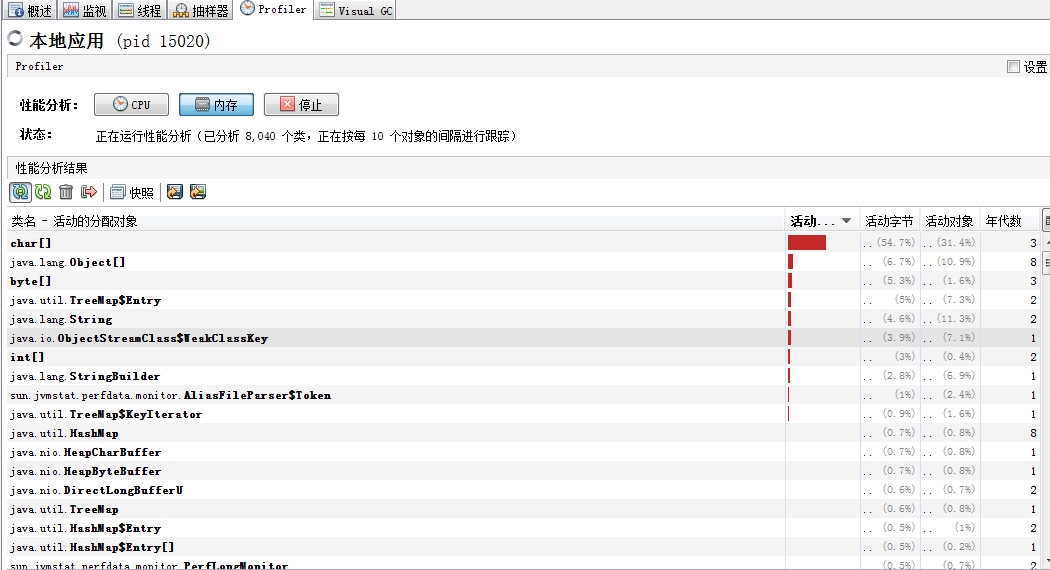The height and width of the screenshot is (570, 1050).
Task: Click the loading spinner beside 本地应用
Action: pos(15,38)
